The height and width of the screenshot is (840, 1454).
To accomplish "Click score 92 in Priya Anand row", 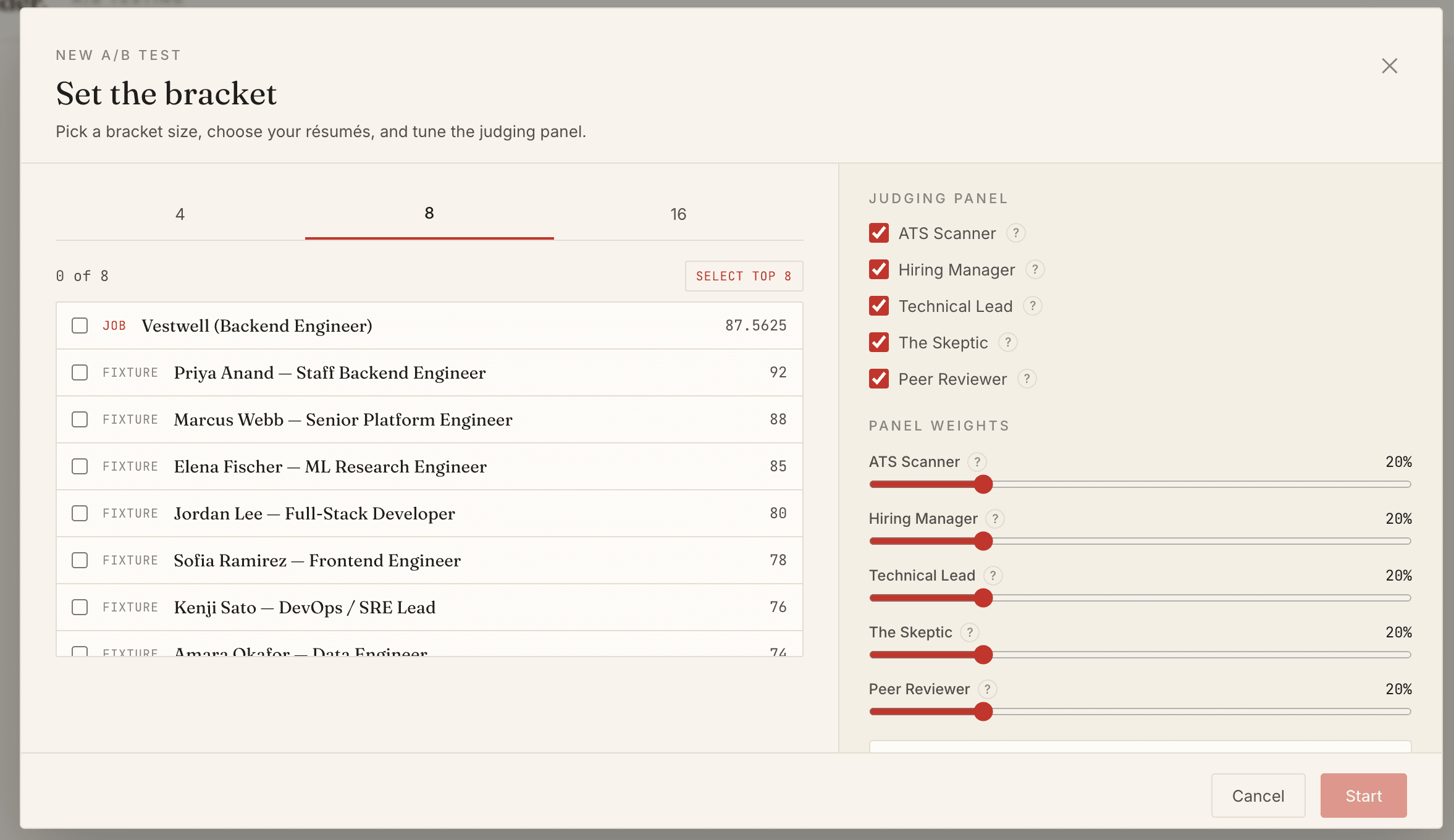I will tap(778, 372).
